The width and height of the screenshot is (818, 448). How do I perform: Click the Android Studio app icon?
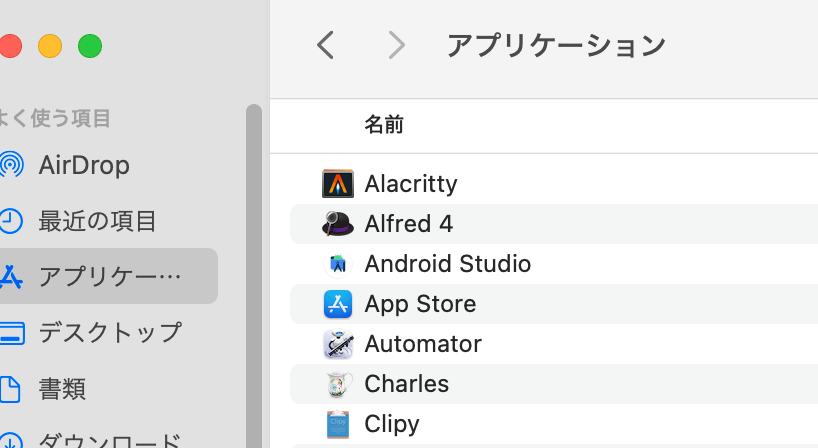[338, 264]
